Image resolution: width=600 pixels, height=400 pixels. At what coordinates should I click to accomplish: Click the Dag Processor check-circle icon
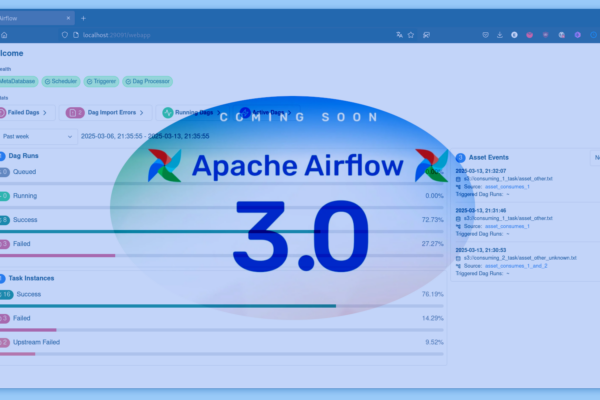point(128,82)
